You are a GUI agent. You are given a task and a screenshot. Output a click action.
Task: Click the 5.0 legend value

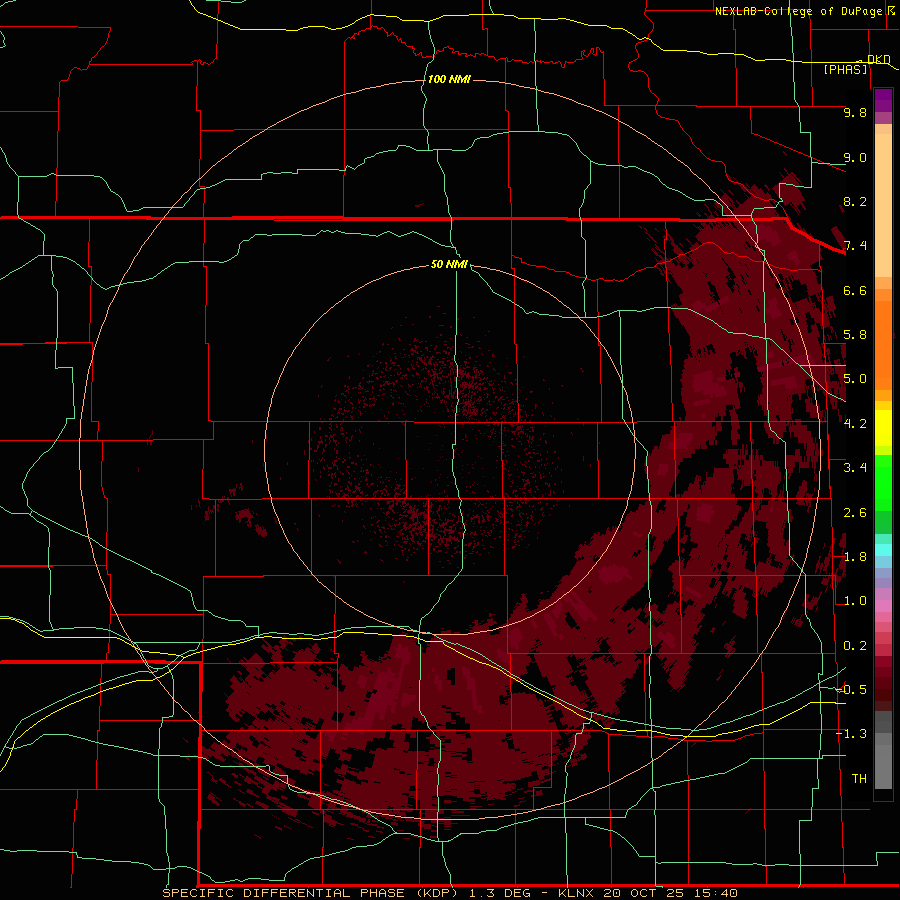[x=855, y=379]
